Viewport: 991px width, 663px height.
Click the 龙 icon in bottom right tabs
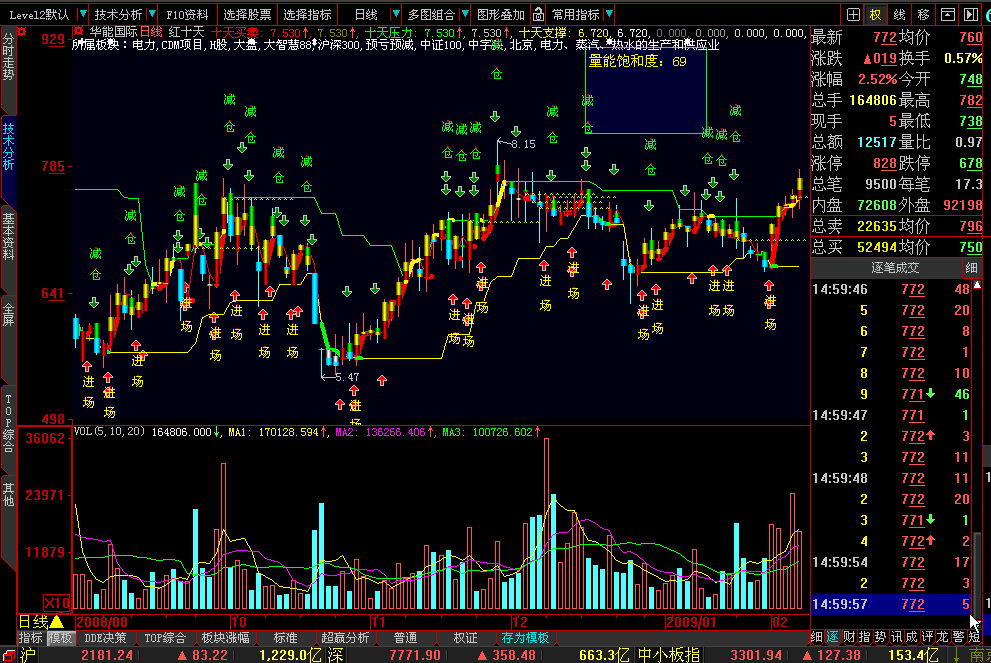point(943,637)
